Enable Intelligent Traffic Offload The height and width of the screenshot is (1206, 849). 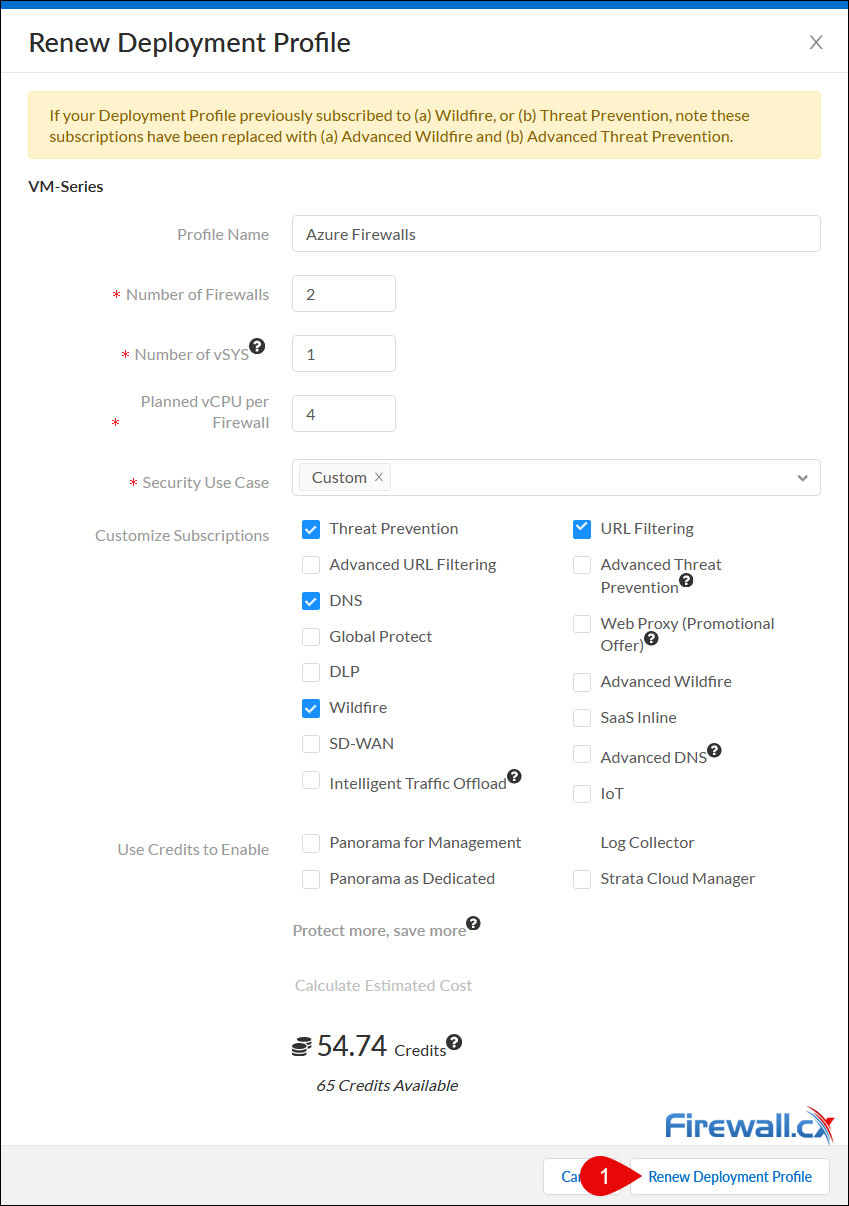[311, 780]
